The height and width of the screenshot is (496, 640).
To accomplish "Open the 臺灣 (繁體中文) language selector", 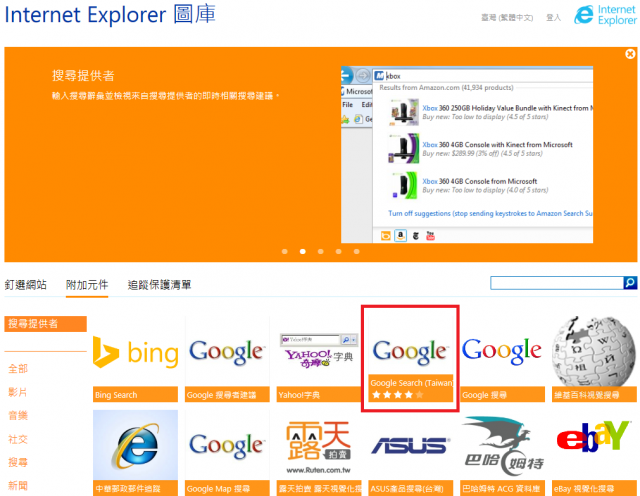I will click(507, 18).
